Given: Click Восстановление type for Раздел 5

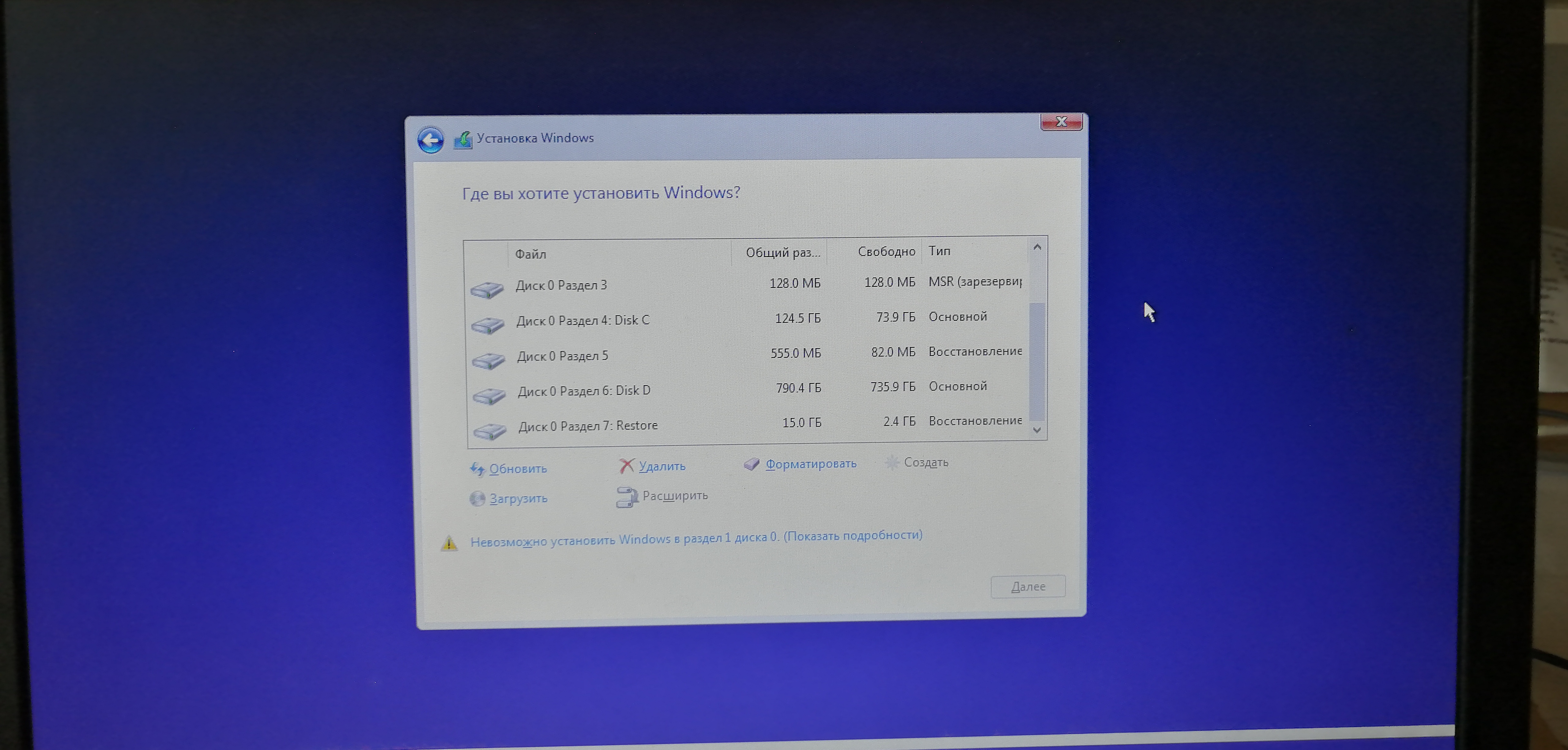Looking at the screenshot, I should [x=975, y=351].
